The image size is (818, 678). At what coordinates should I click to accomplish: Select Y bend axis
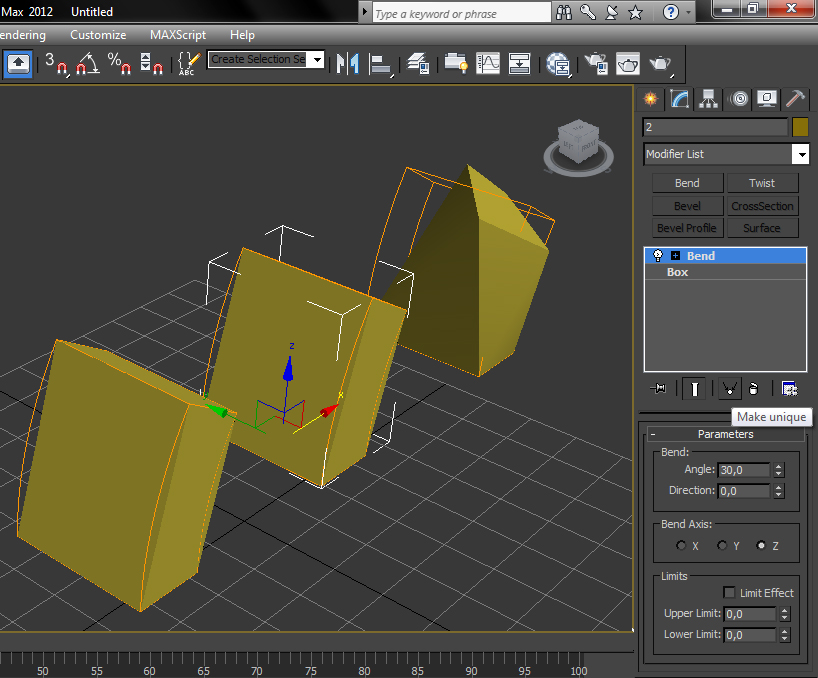click(x=722, y=546)
